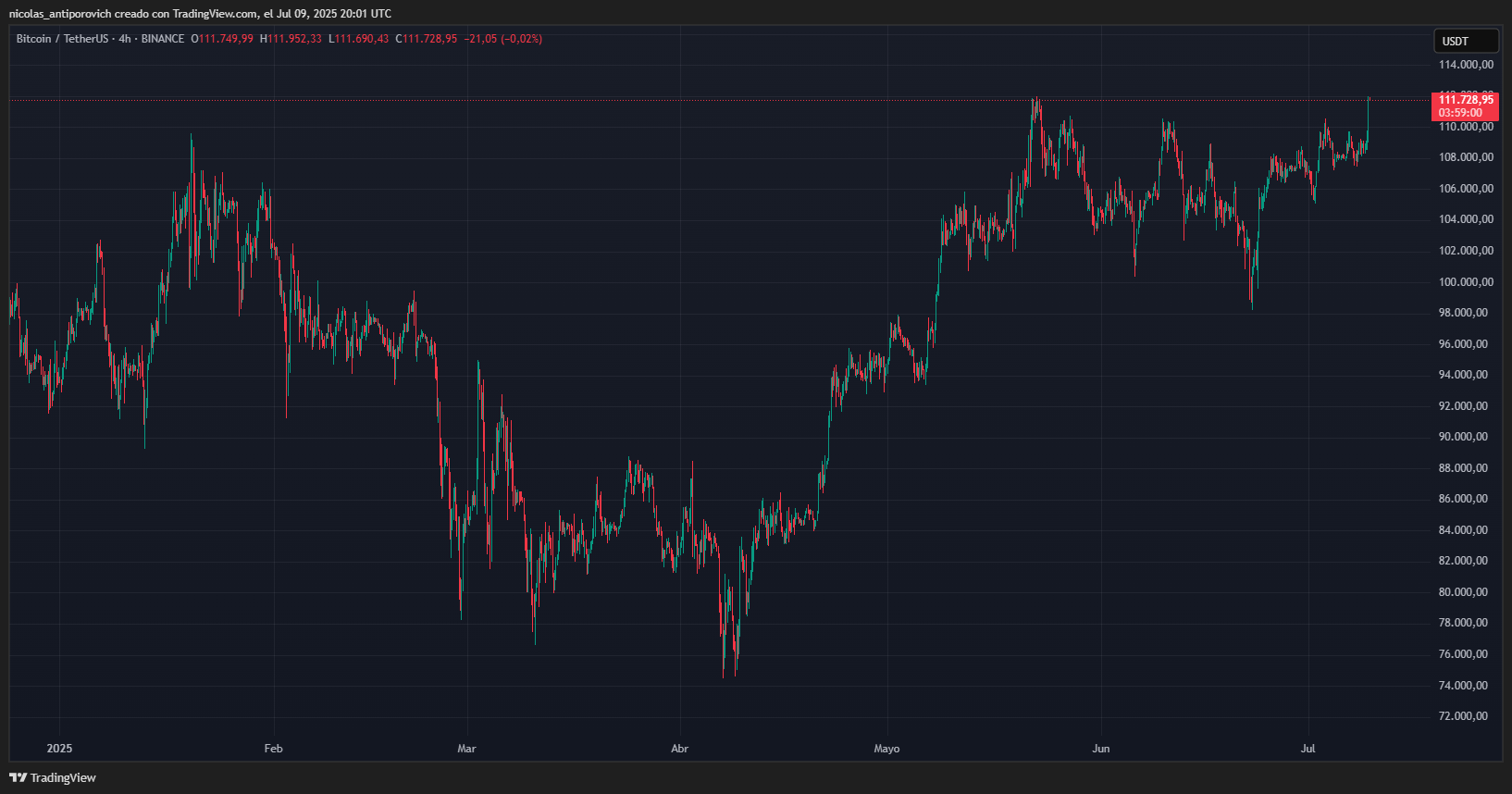Click the high value 111.952,33

(295, 39)
